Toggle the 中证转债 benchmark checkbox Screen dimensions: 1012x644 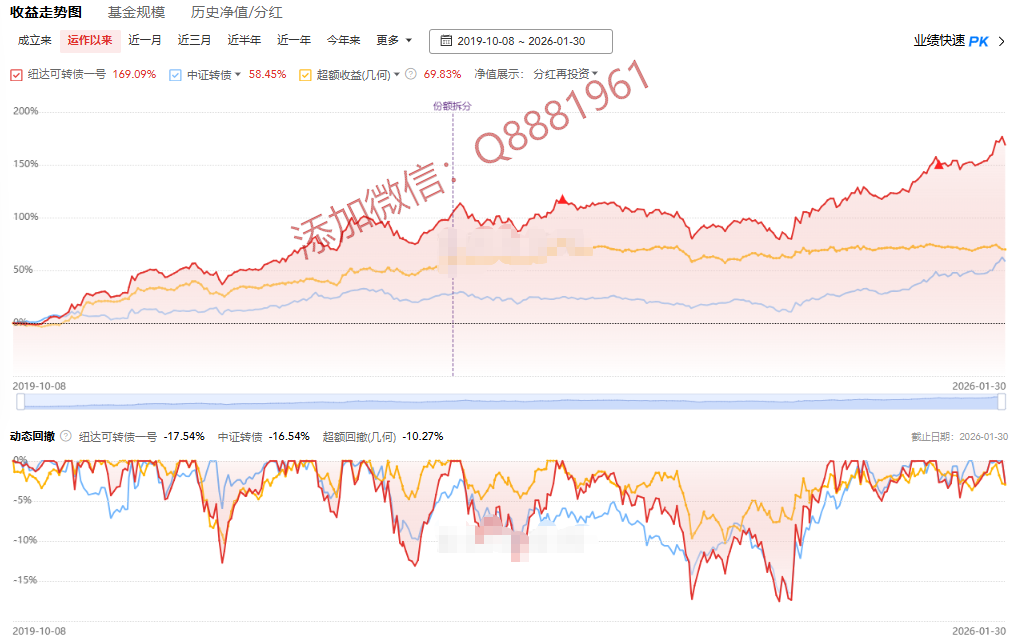(x=176, y=75)
